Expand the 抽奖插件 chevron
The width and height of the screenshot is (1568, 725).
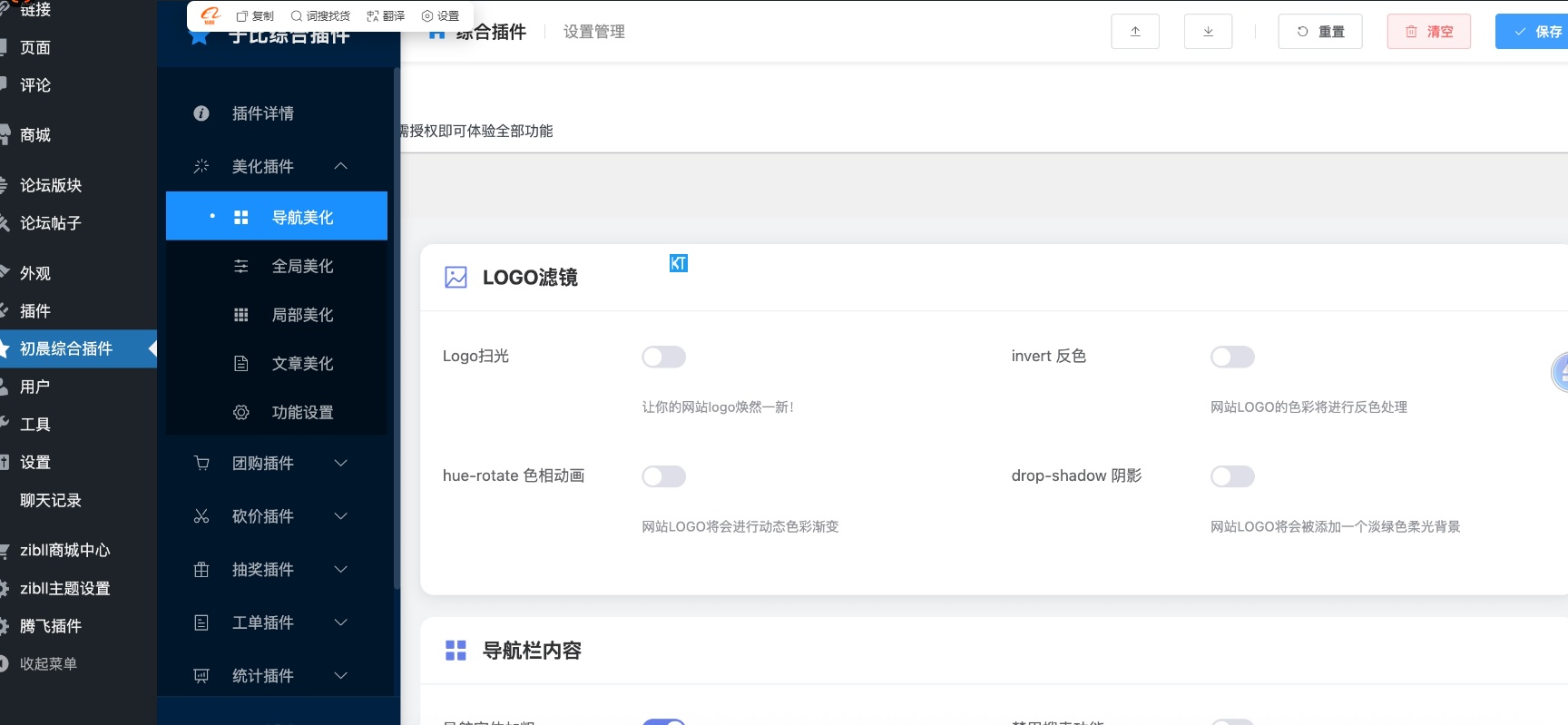pos(341,570)
